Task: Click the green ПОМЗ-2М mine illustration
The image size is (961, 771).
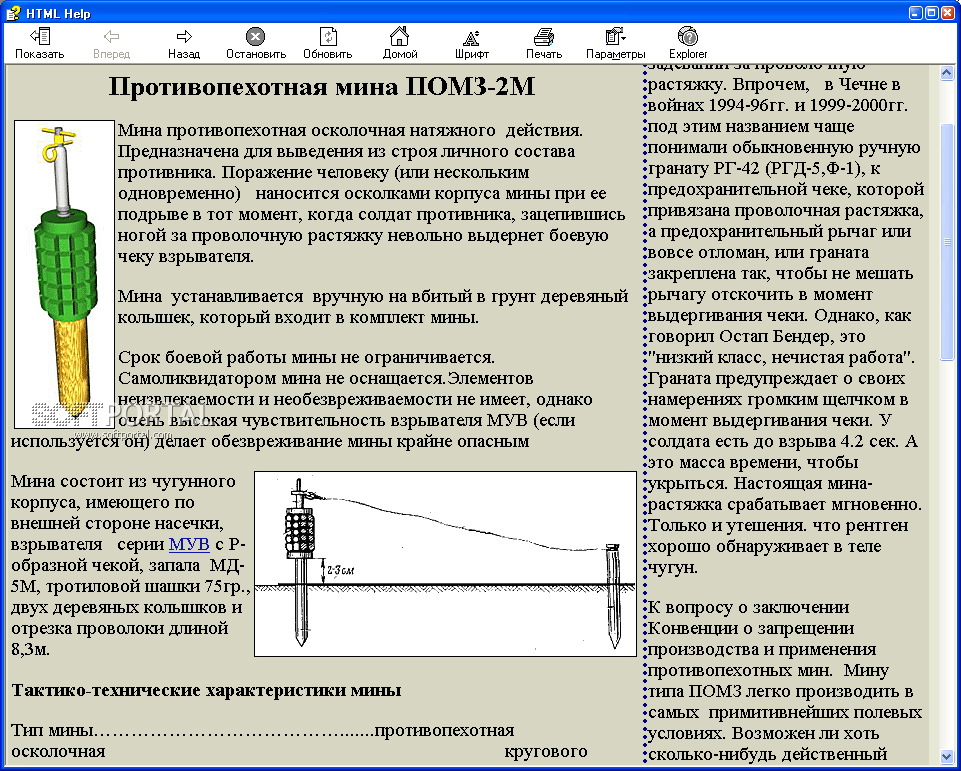Action: [64, 274]
